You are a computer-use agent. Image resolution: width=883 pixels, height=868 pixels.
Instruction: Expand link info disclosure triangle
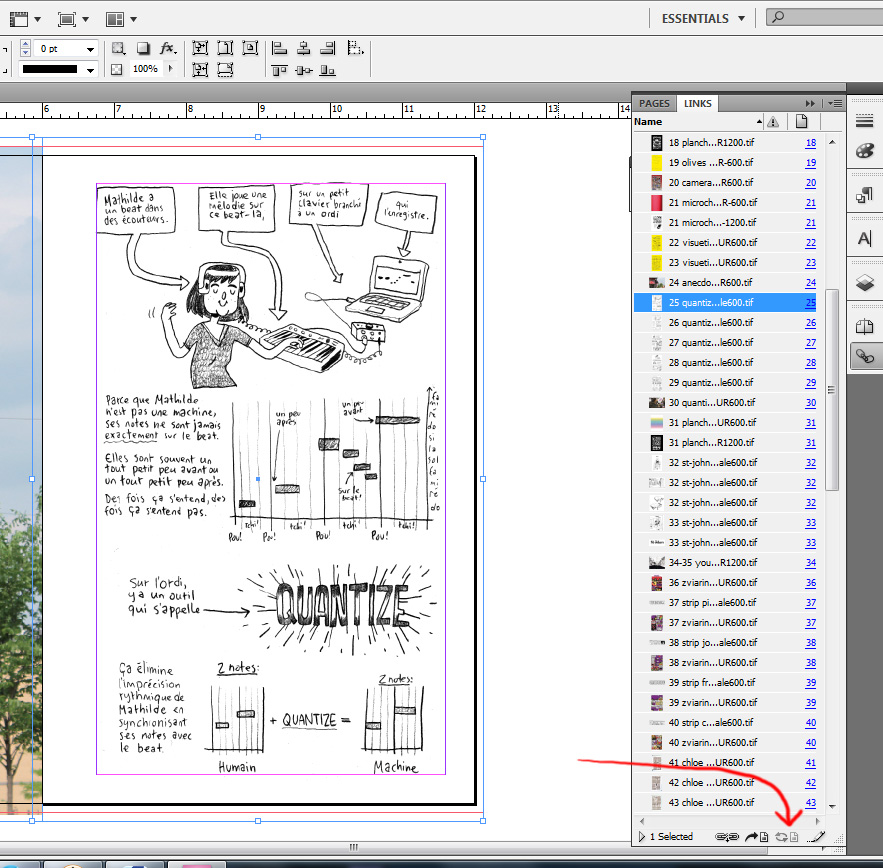[641, 836]
